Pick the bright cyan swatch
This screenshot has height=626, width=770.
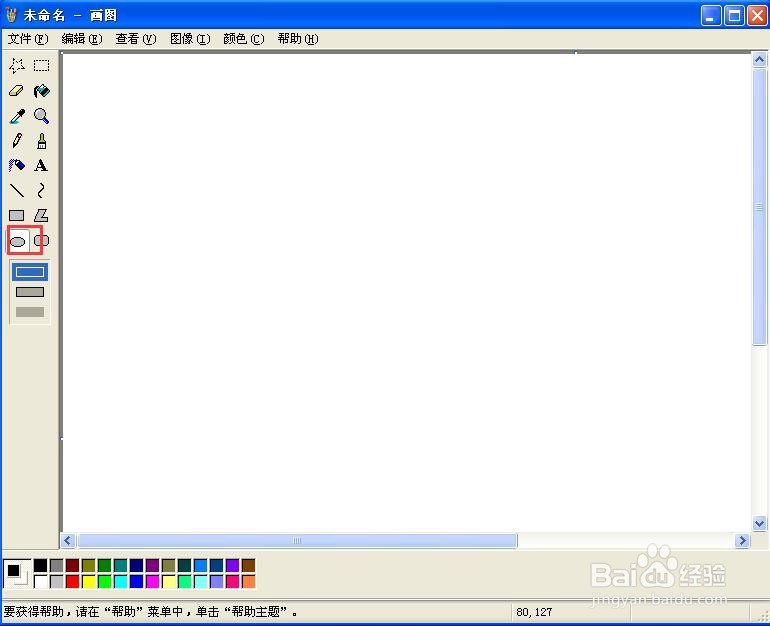(121, 582)
